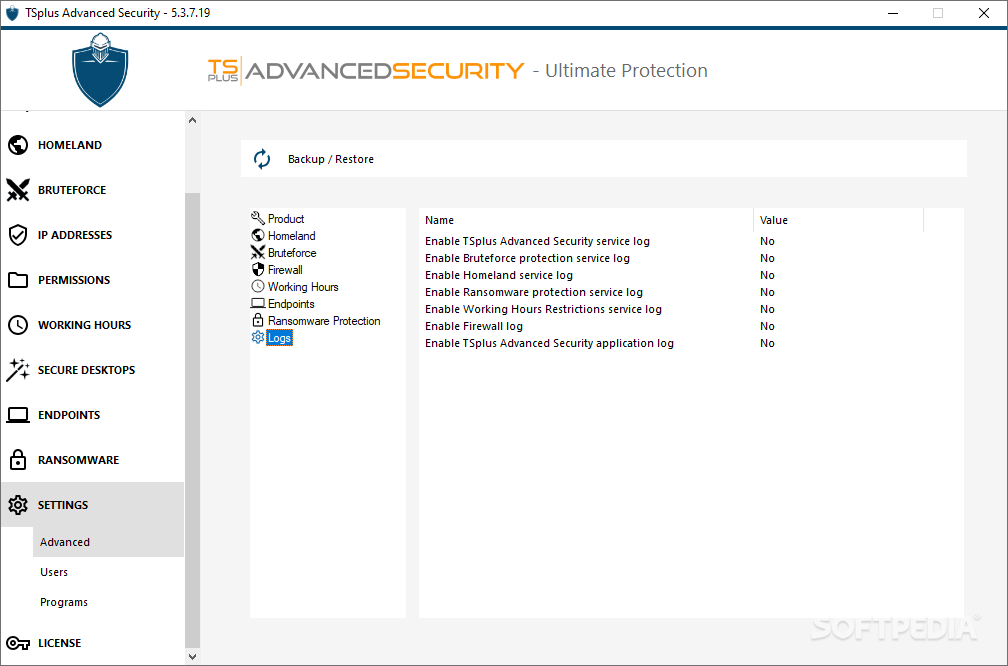Click the Homeland globe icon in sidebar
The width and height of the screenshot is (1008, 666).
pyautogui.click(x=18, y=145)
